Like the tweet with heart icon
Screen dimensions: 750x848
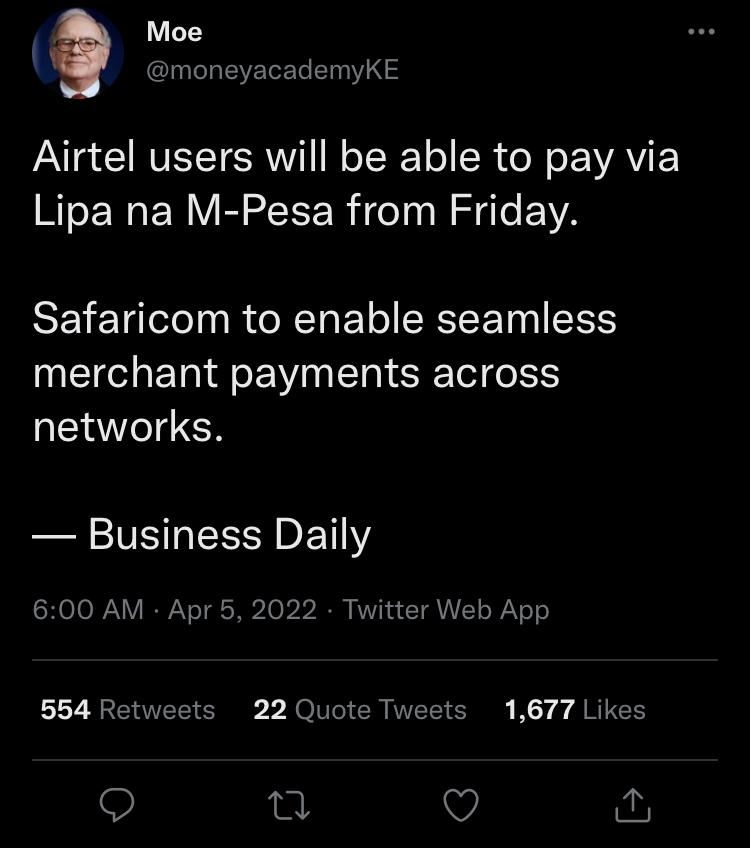coord(461,805)
